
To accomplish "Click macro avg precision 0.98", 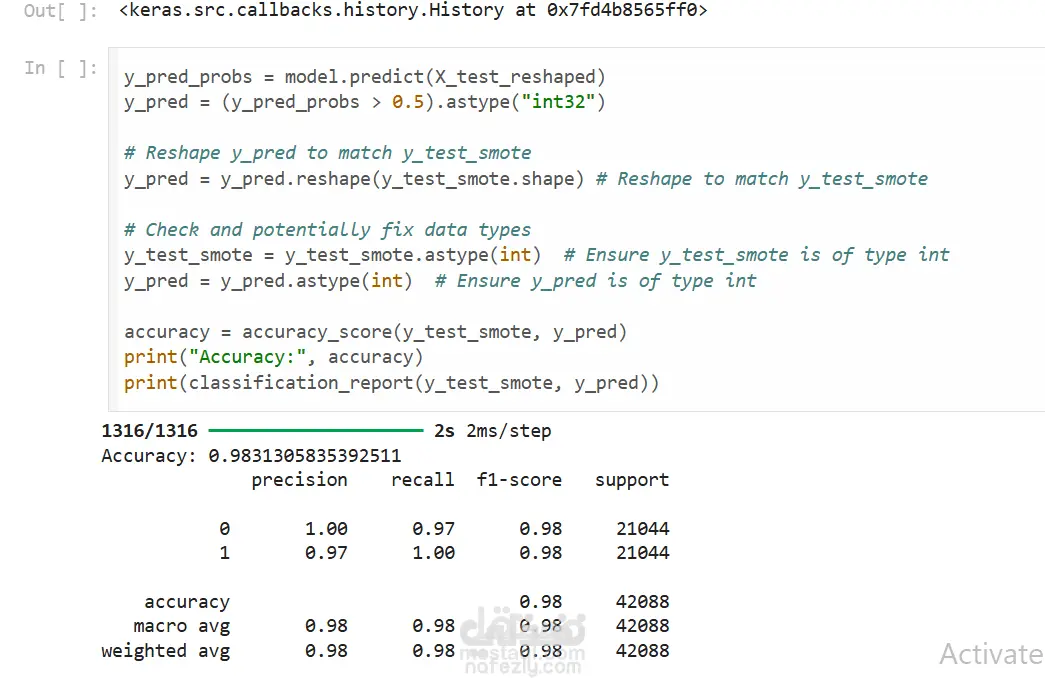I will pos(326,626).
